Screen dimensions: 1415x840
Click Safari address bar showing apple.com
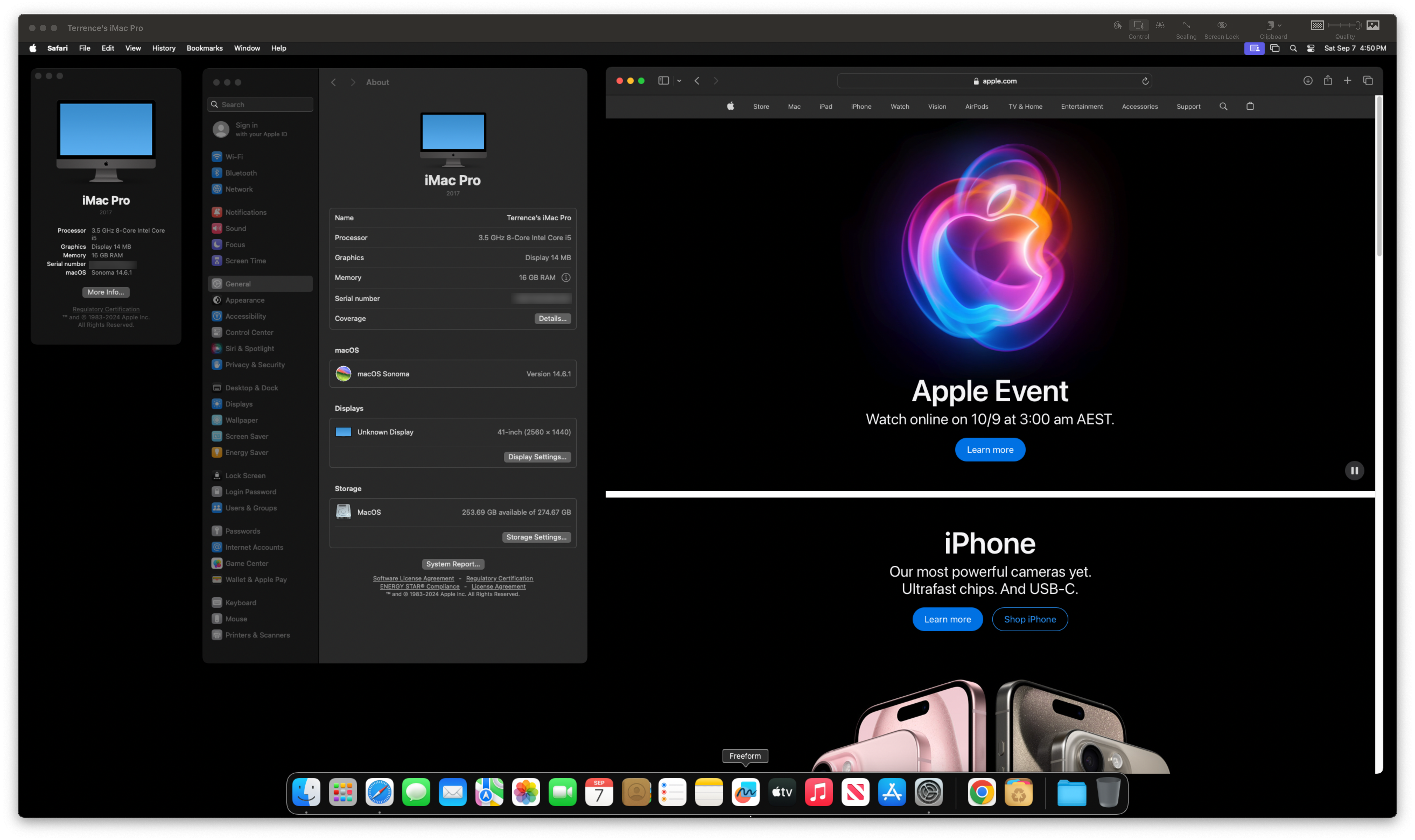pos(994,81)
